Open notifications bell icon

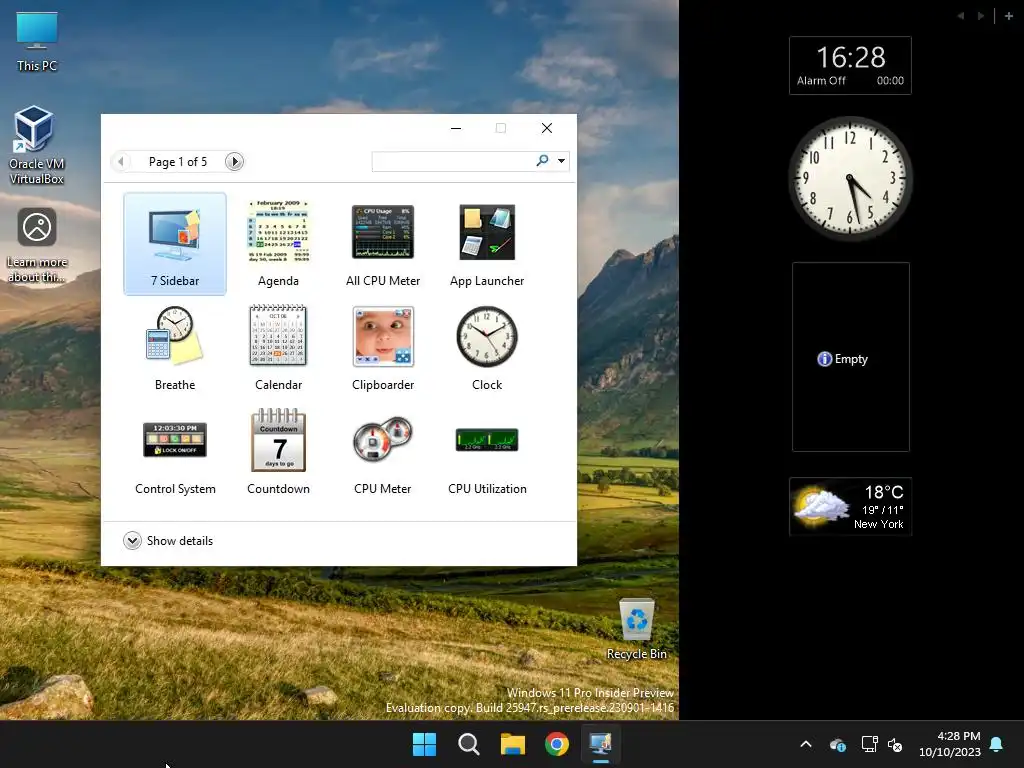tap(997, 744)
